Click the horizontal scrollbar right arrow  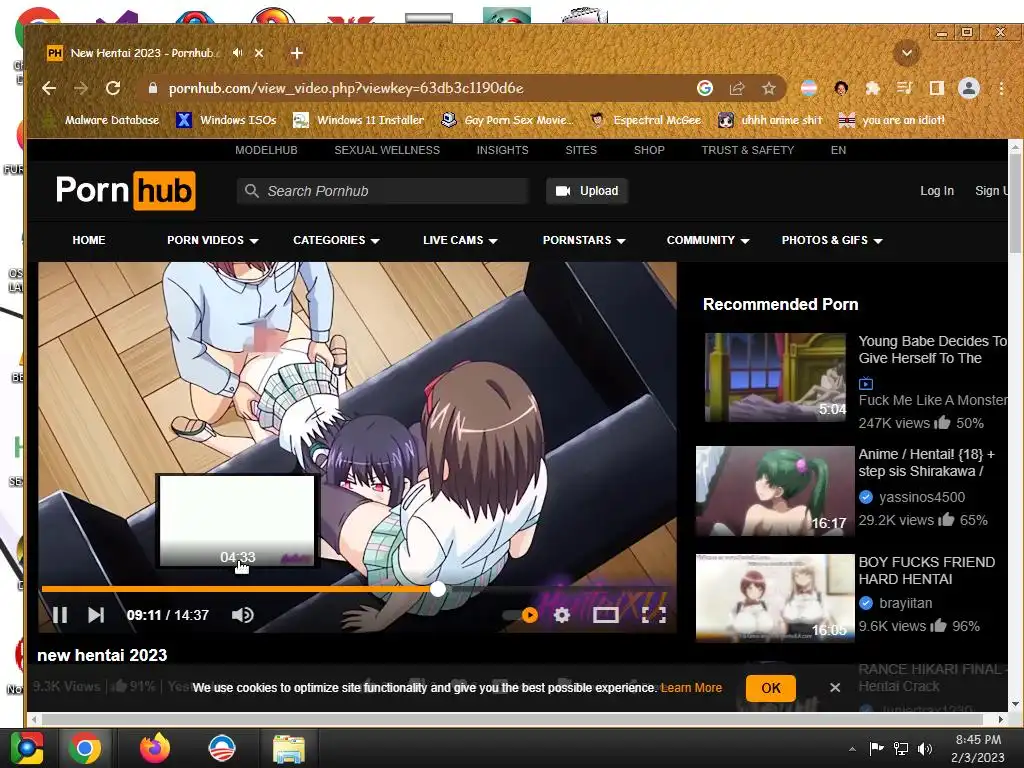click(x=1001, y=719)
